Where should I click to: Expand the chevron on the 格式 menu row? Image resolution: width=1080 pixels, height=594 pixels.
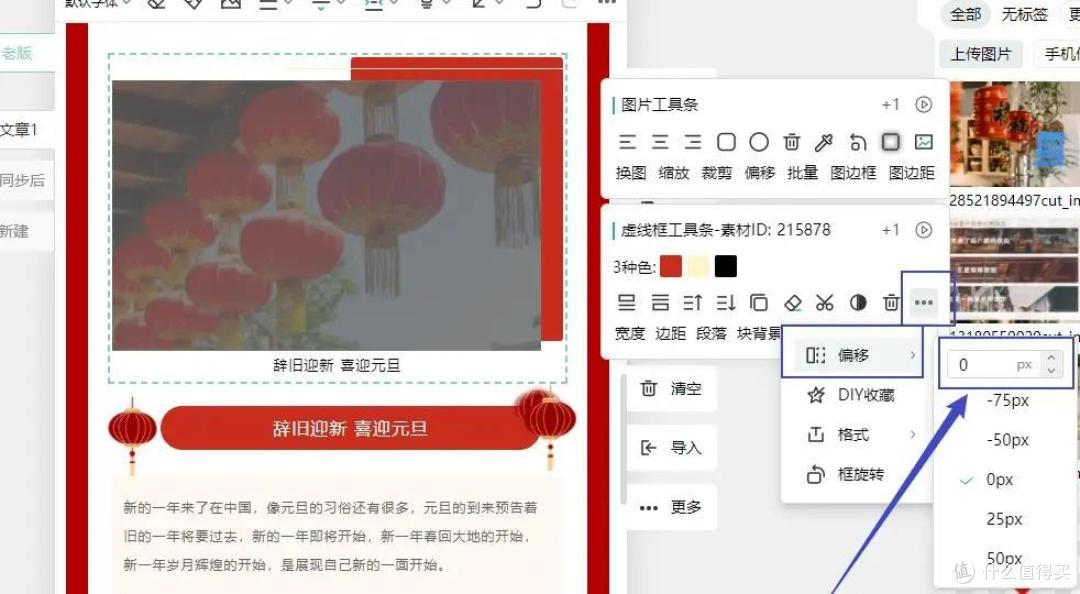913,434
